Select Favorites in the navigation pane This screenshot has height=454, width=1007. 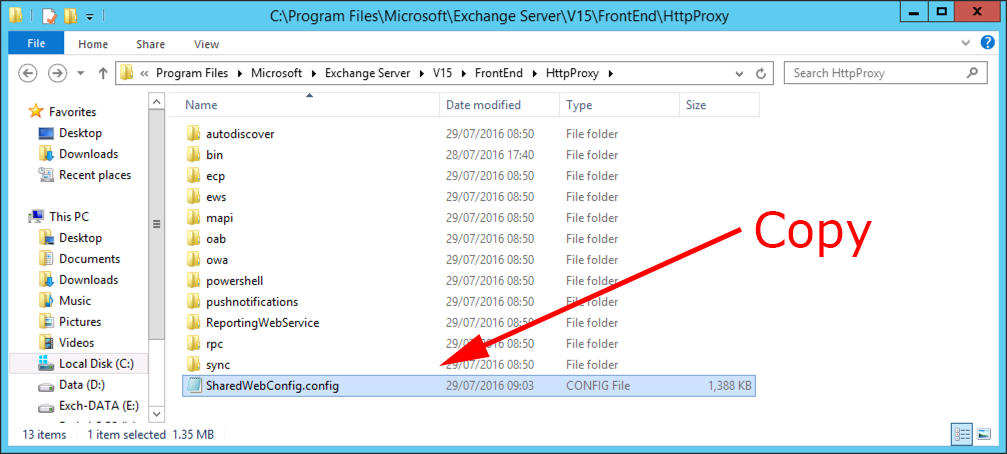73,112
